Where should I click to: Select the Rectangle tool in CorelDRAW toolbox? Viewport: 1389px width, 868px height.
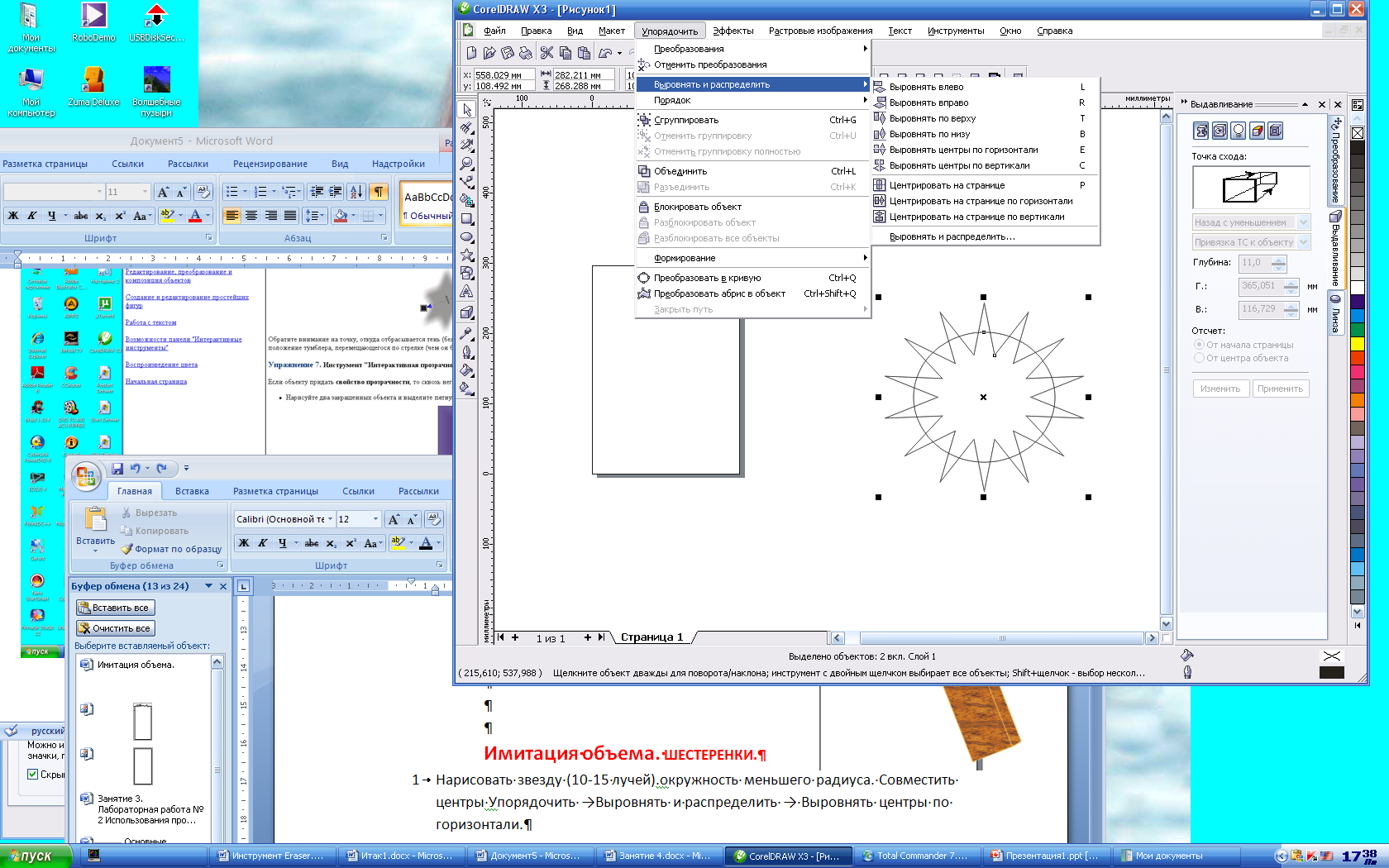[x=467, y=219]
